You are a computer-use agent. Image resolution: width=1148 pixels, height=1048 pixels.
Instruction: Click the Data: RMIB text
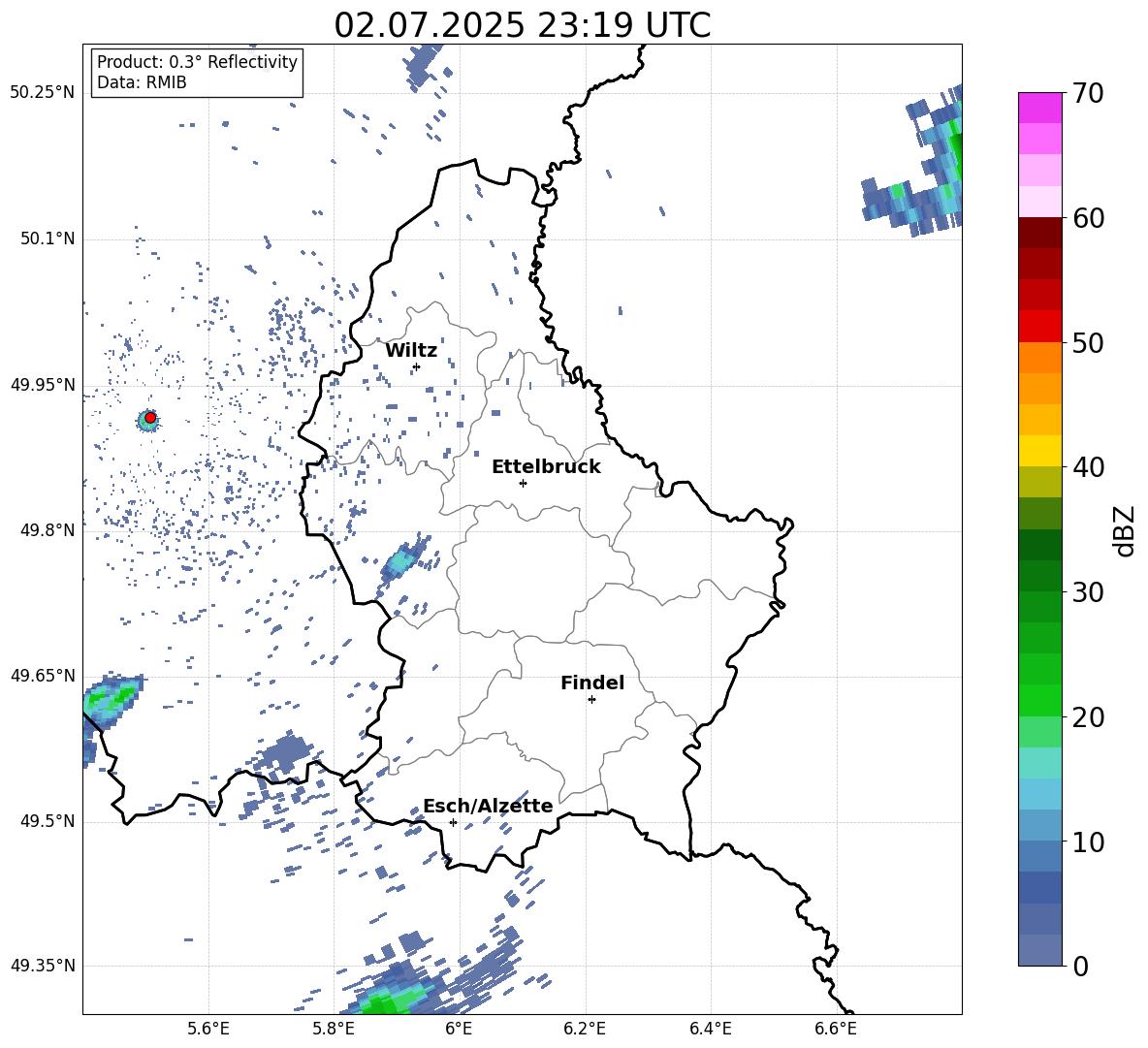click(142, 82)
